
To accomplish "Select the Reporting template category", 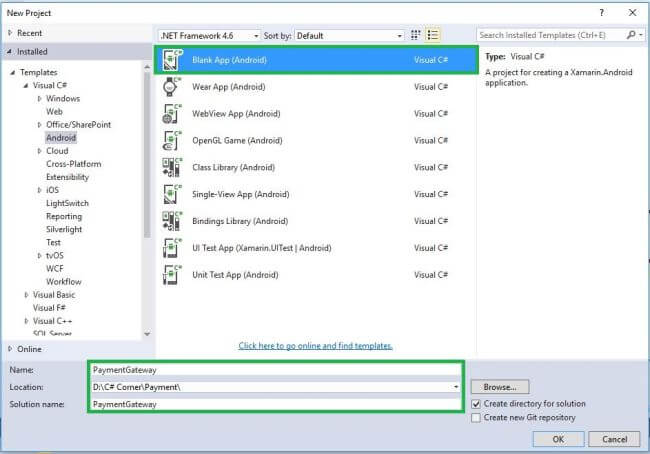I will click(x=64, y=216).
